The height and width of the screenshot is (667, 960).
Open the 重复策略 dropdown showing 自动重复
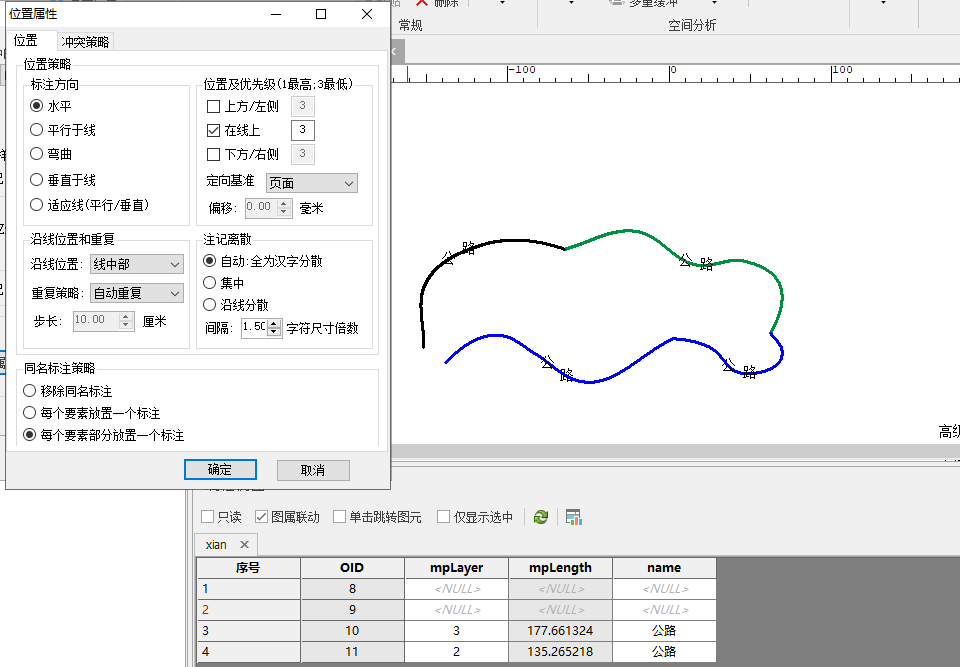coord(136,293)
